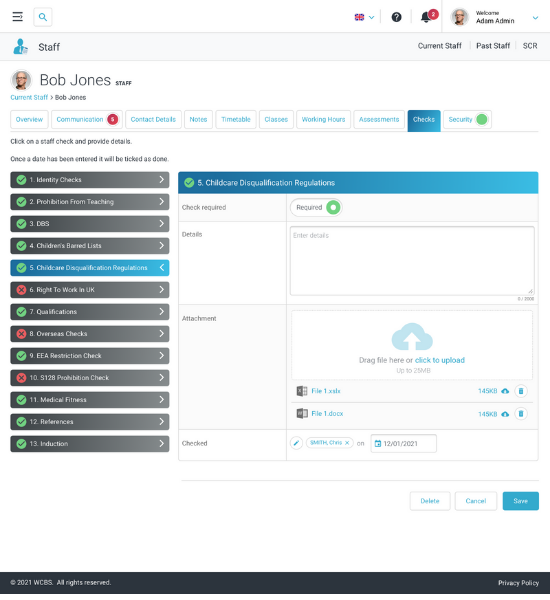
Task: Click green tick on Identity Checks
Action: click(x=21, y=179)
